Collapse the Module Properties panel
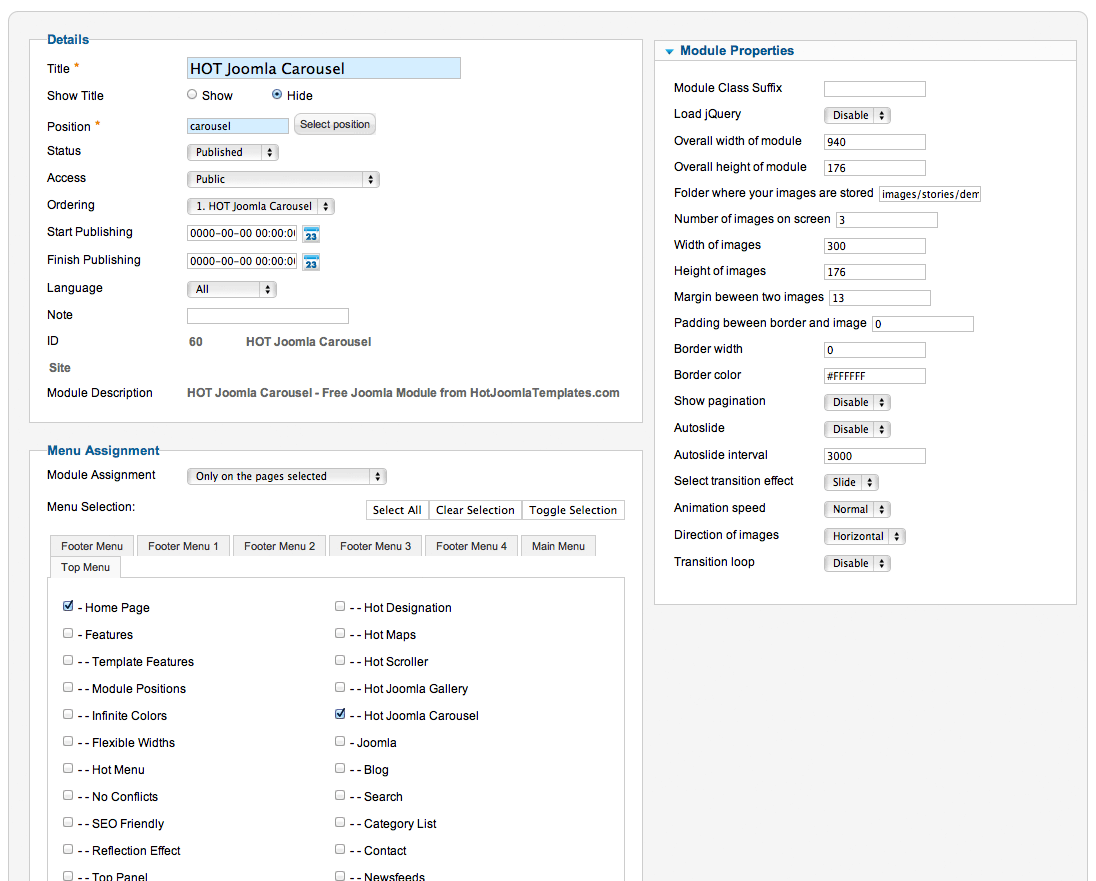1096x881 pixels. [670, 51]
